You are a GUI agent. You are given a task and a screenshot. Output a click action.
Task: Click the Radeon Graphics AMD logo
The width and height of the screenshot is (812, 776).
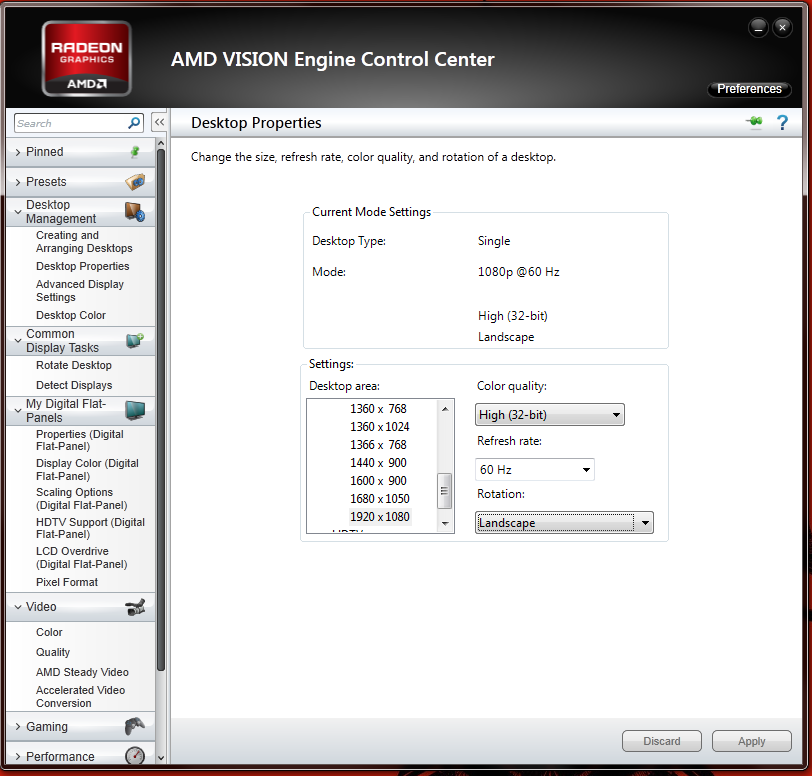click(x=86, y=59)
